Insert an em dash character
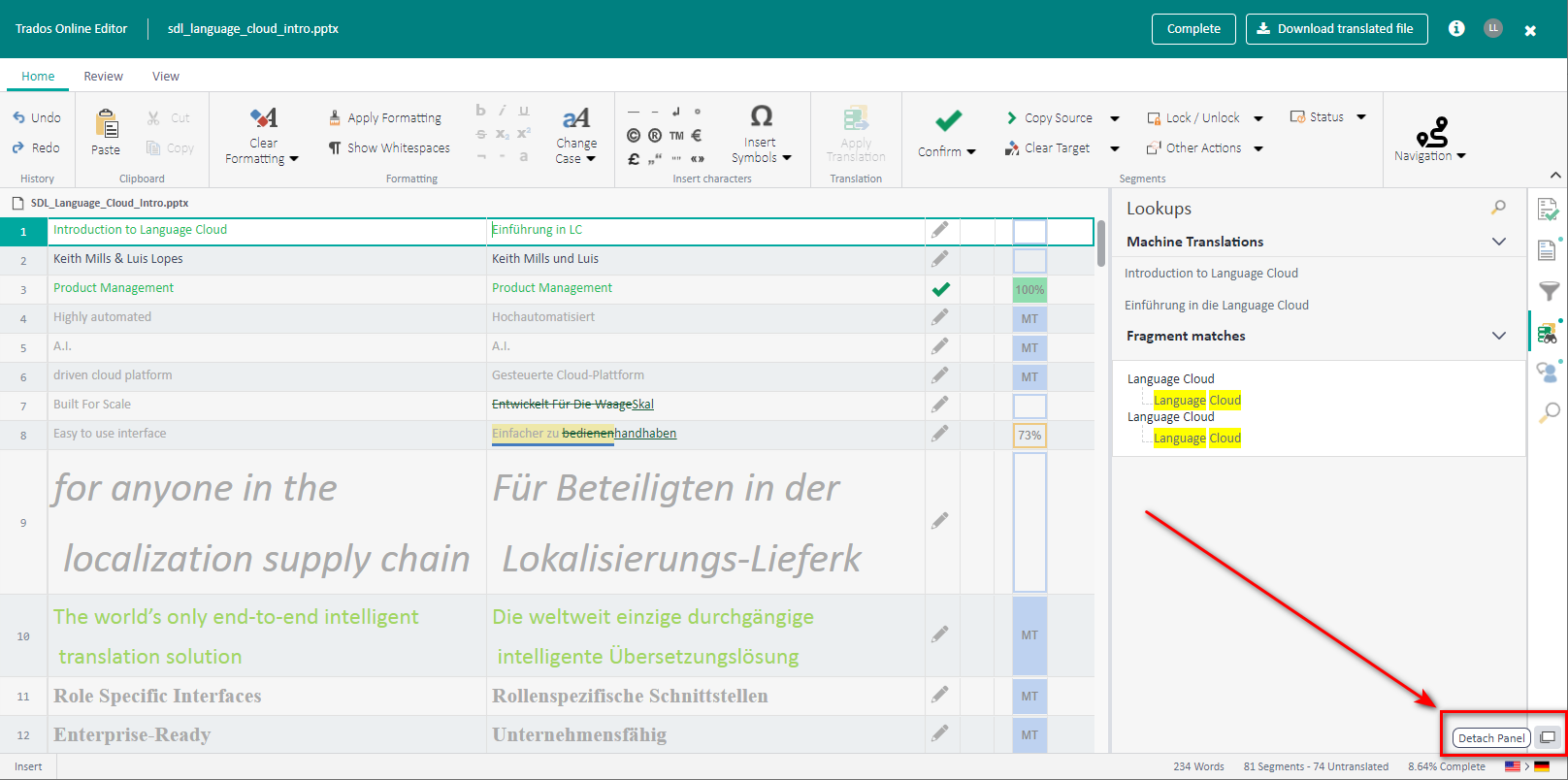 634,112
